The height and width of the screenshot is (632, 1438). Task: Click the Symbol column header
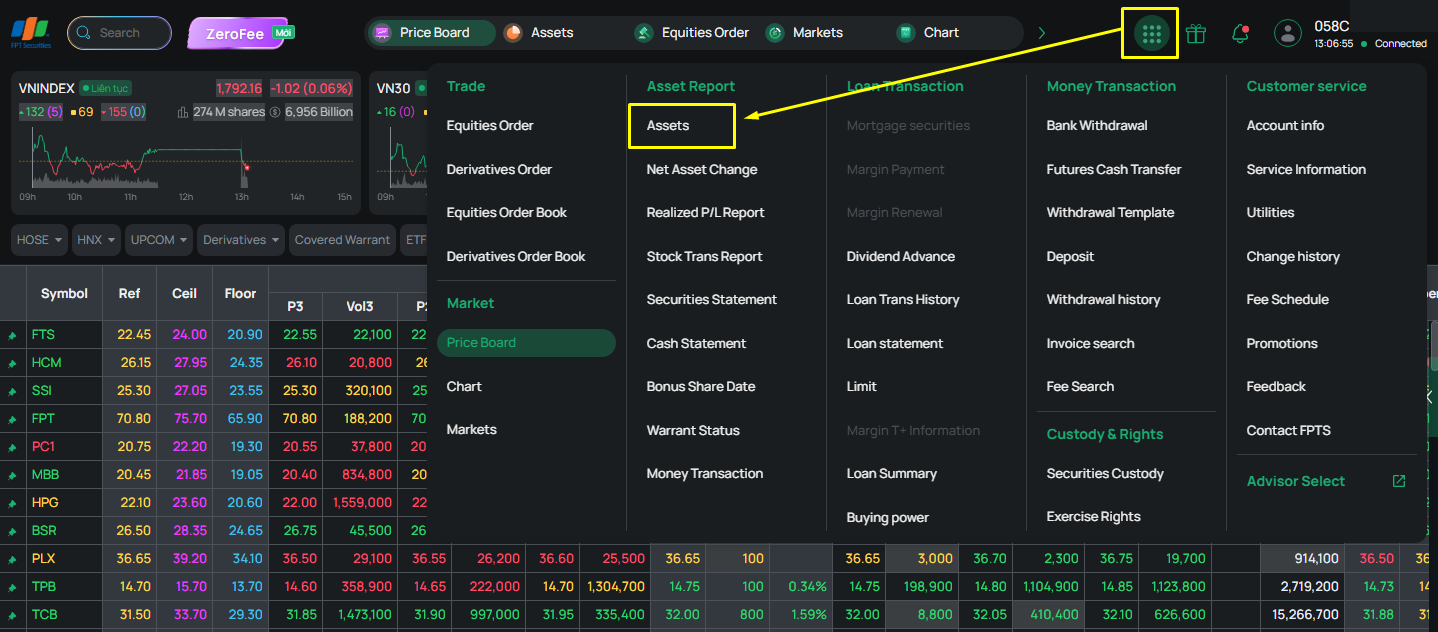(x=64, y=294)
